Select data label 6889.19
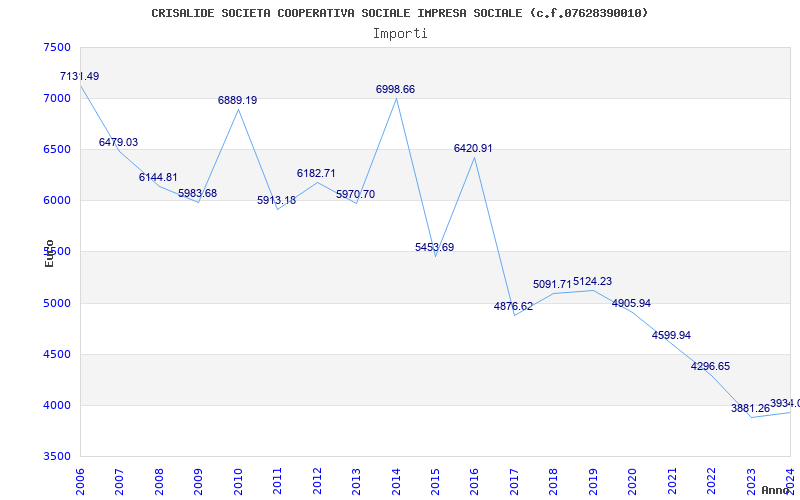Screen dimensions: 800x500 pyautogui.click(x=238, y=101)
